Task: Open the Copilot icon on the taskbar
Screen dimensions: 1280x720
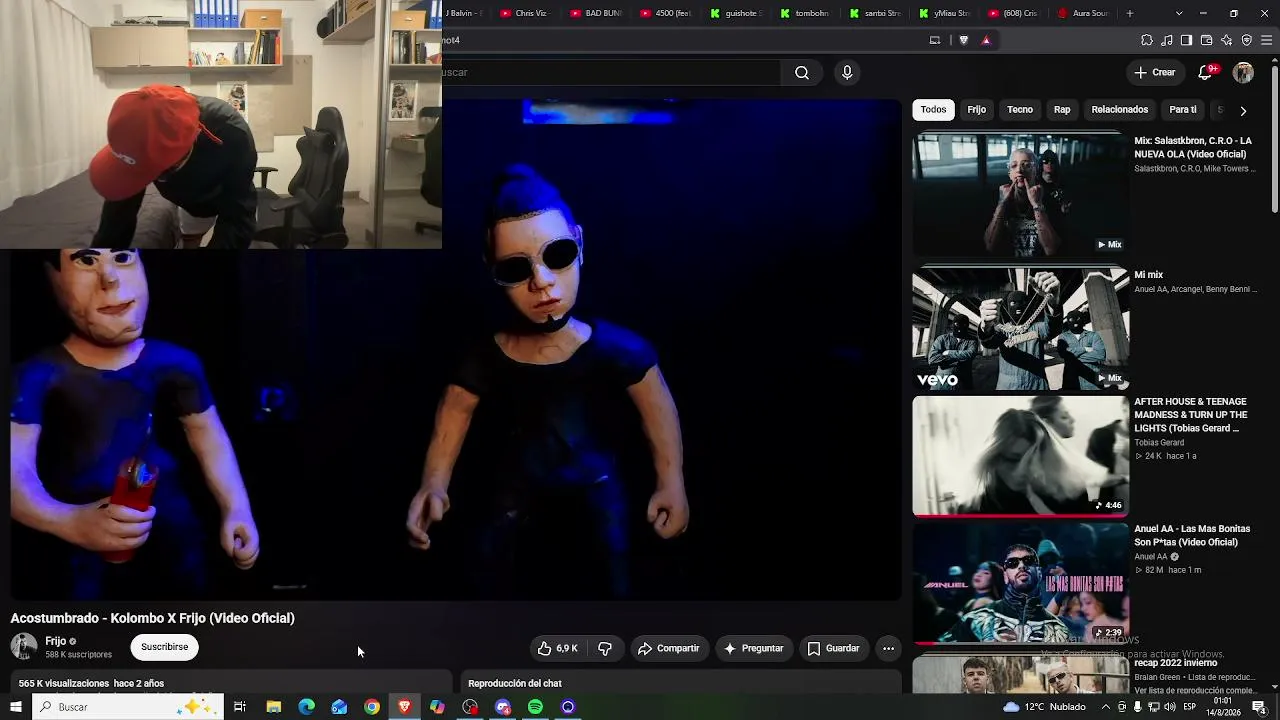Action: (x=437, y=707)
